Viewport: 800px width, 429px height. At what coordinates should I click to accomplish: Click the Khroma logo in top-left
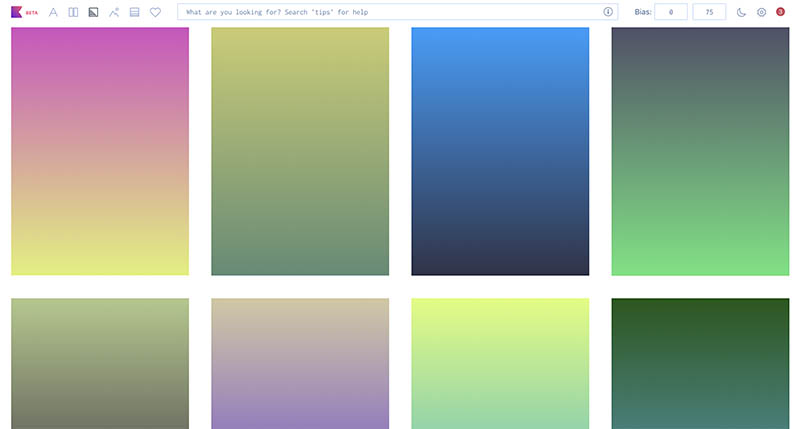pyautogui.click(x=17, y=12)
